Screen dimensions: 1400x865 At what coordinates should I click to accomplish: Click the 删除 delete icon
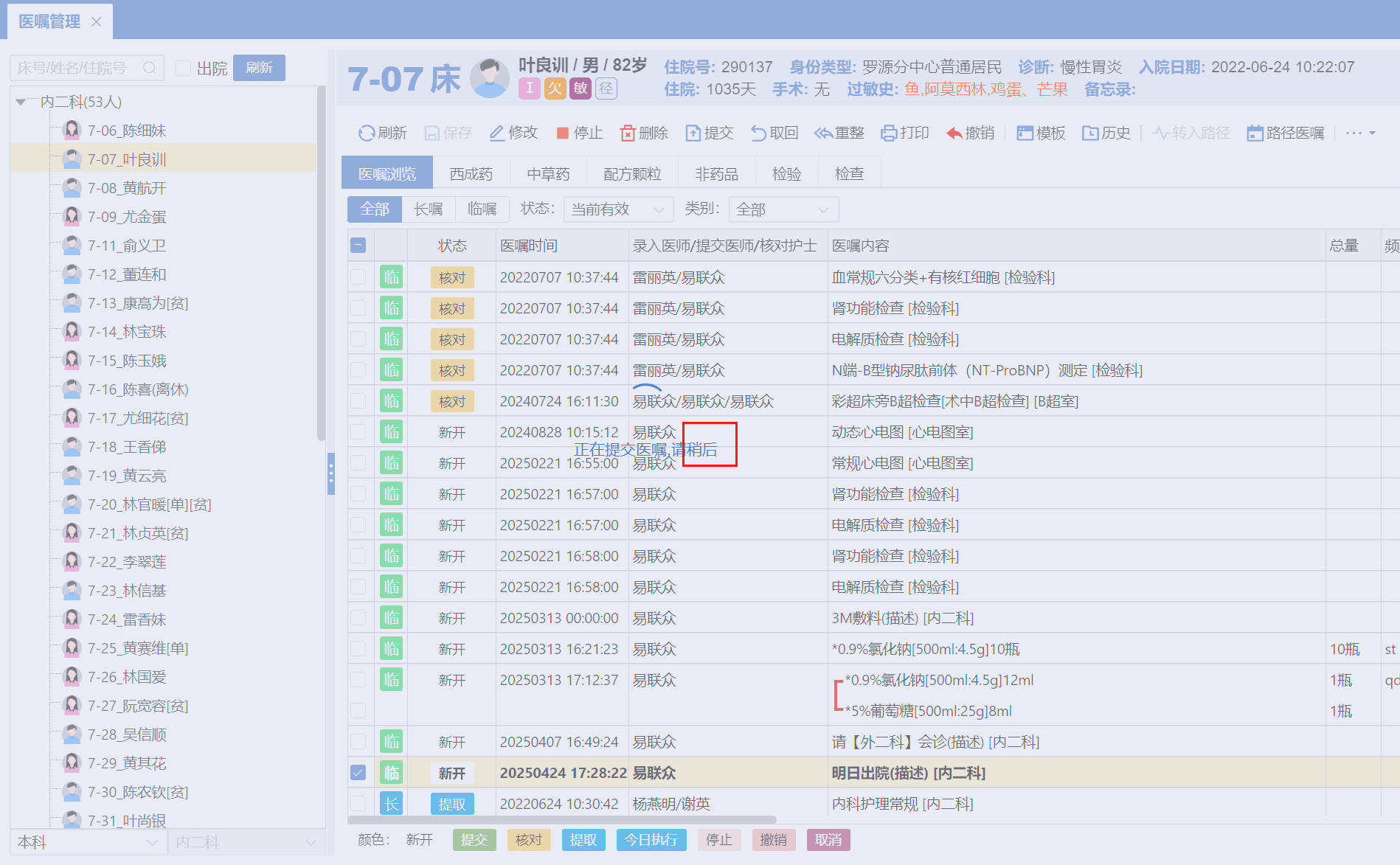point(628,133)
